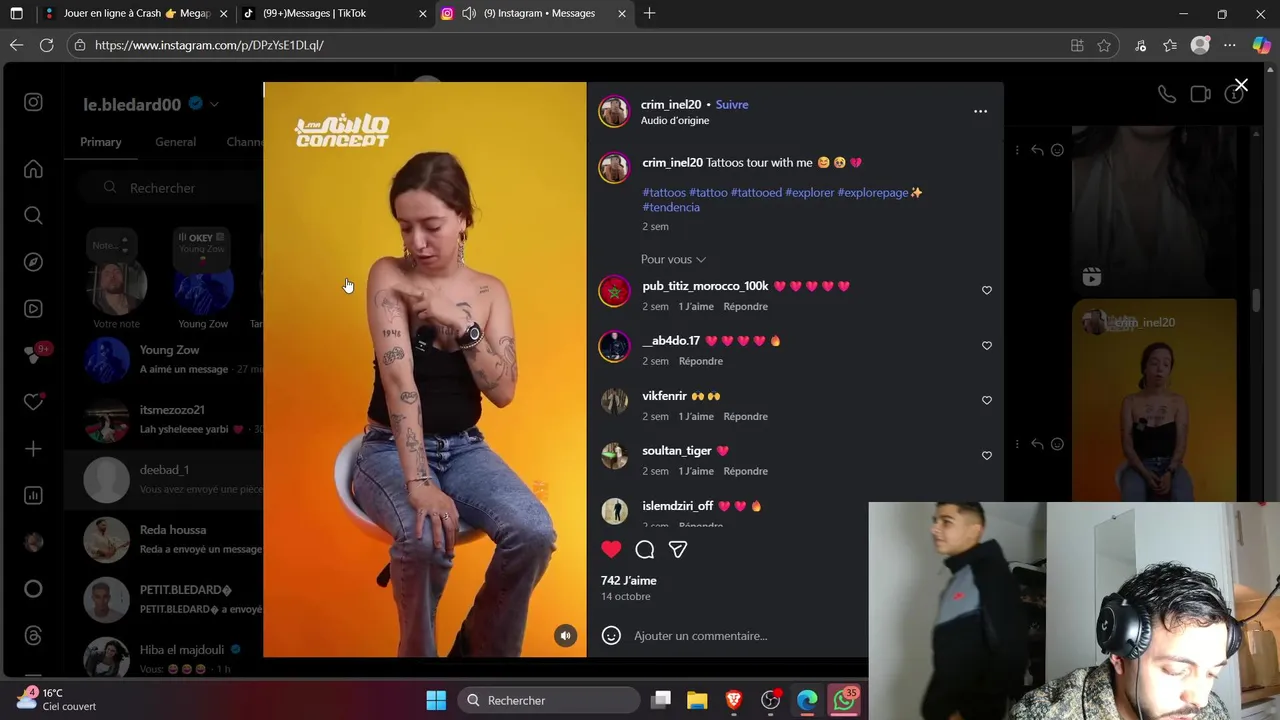The height and width of the screenshot is (720, 1280).
Task: Open File Explorer from taskbar
Action: pyautogui.click(x=697, y=700)
